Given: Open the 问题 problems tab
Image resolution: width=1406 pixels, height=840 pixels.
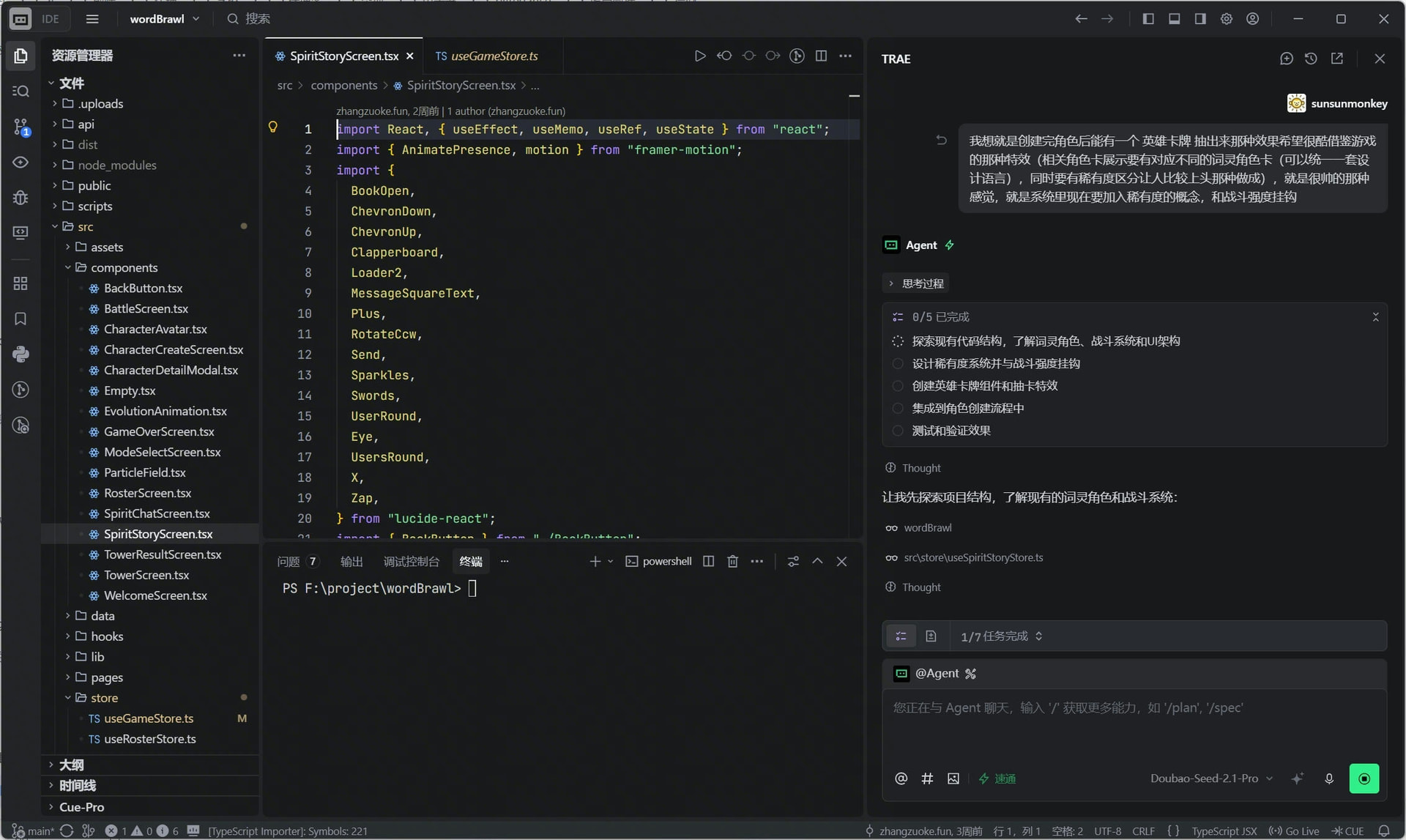Looking at the screenshot, I should point(297,561).
